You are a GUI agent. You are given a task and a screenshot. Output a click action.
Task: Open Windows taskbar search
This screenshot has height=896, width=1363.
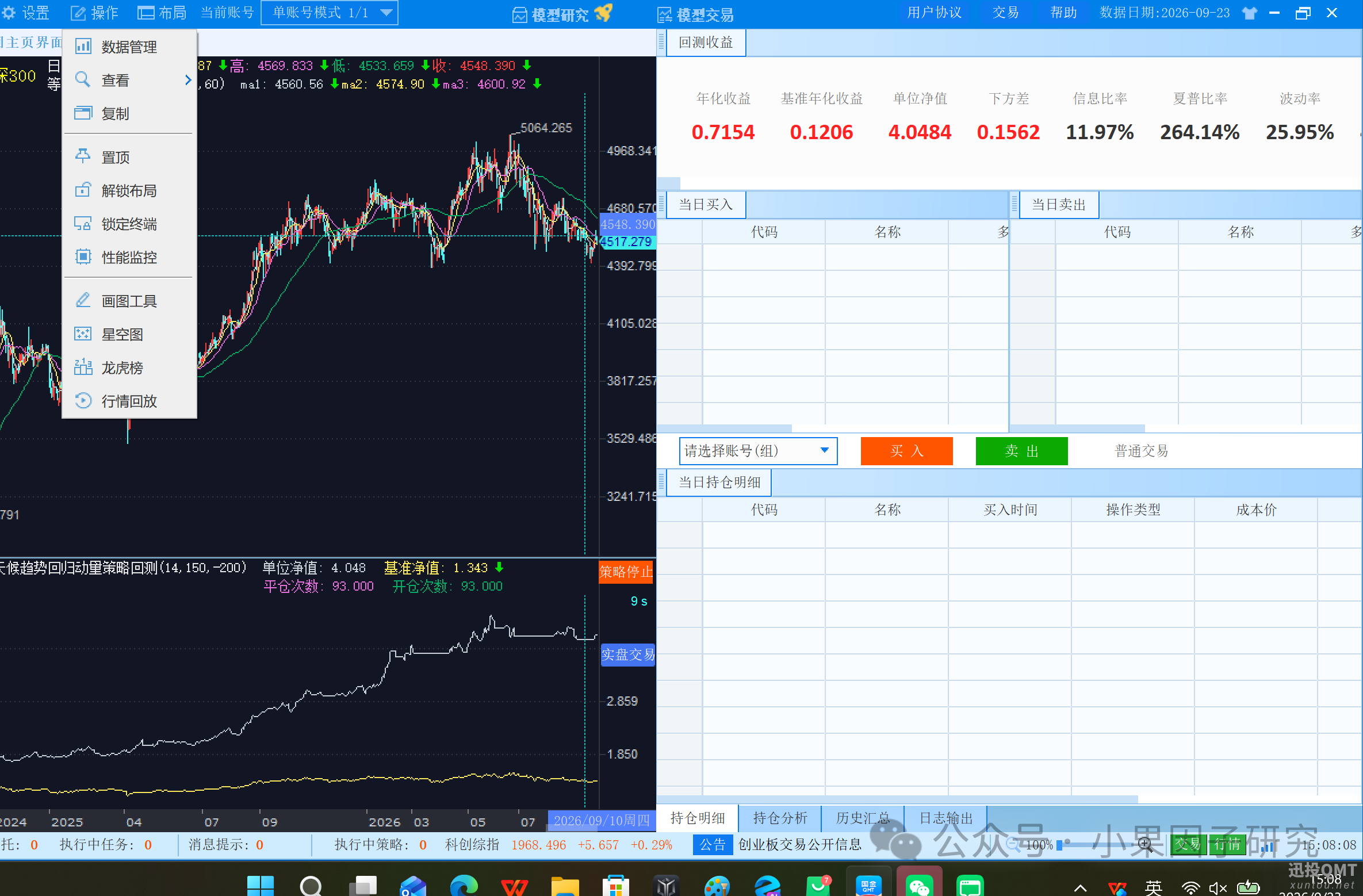click(x=311, y=885)
